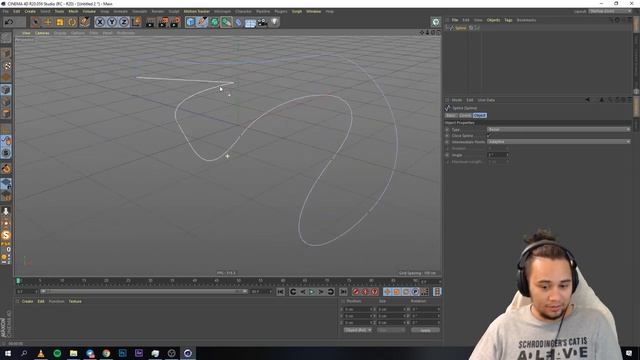Toggle the Autokeying button
Image resolution: width=640 pixels, height=360 pixels.
pos(365,292)
